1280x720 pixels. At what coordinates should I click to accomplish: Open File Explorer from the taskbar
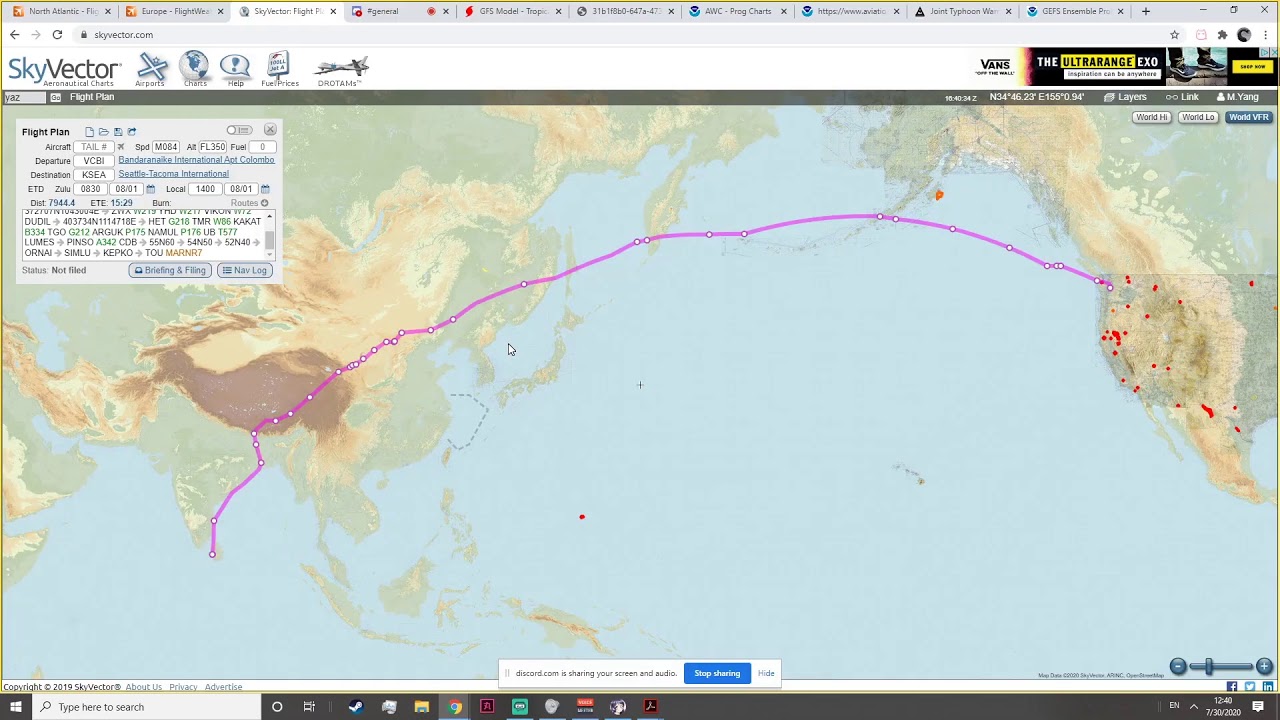pyautogui.click(x=421, y=707)
